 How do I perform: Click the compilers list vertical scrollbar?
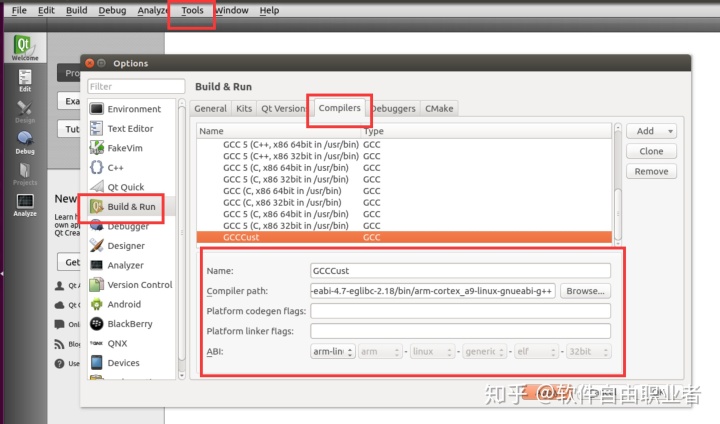(618, 184)
